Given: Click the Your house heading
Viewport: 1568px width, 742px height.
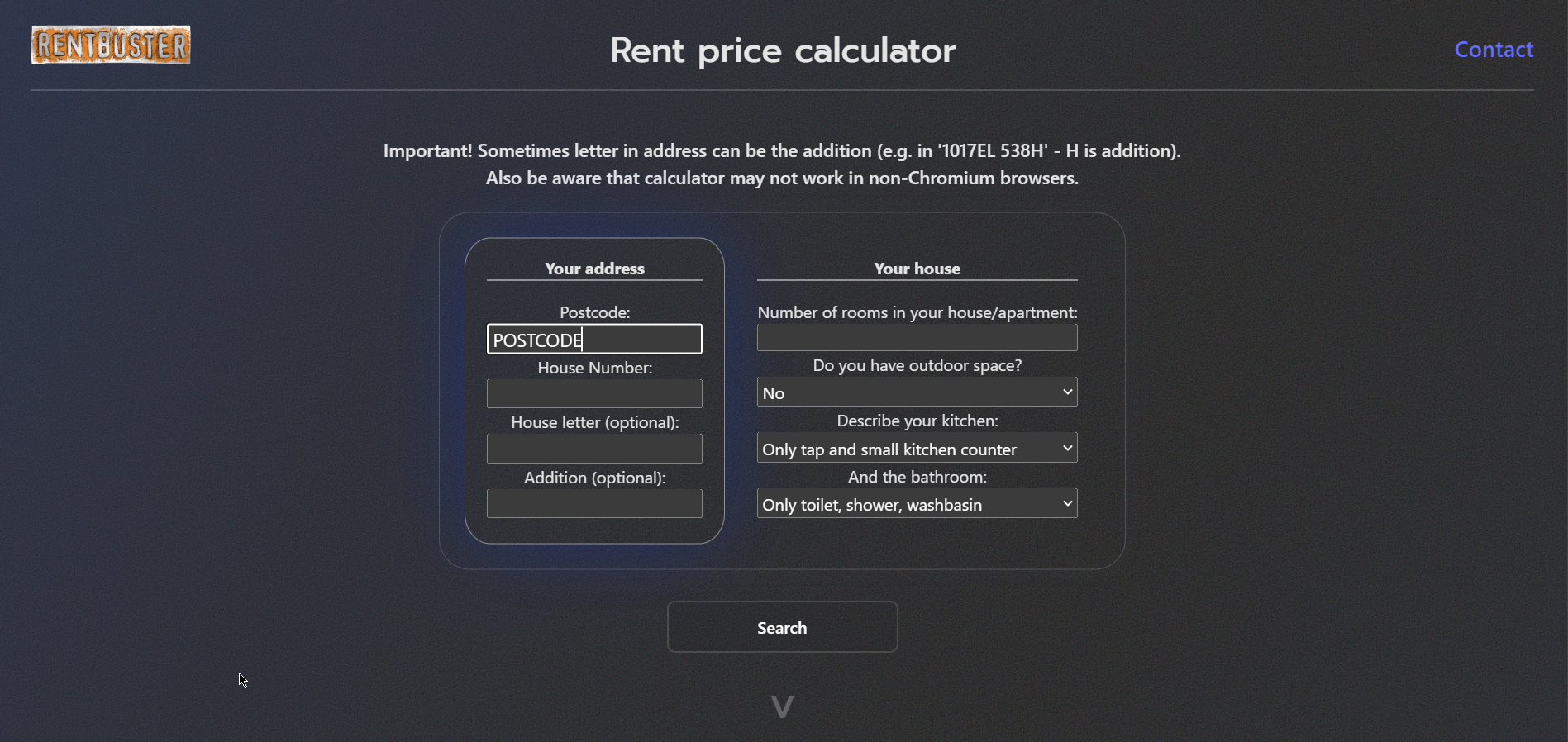Looking at the screenshot, I should tap(917, 269).
